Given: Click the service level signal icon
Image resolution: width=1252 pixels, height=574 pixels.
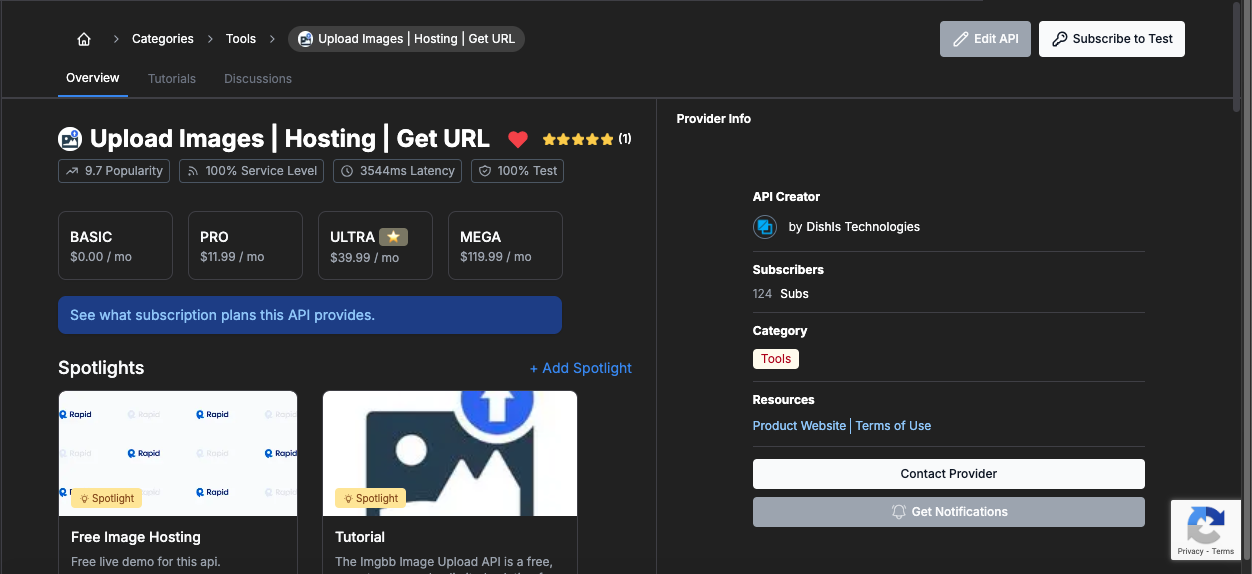Looking at the screenshot, I should pyautogui.click(x=193, y=171).
